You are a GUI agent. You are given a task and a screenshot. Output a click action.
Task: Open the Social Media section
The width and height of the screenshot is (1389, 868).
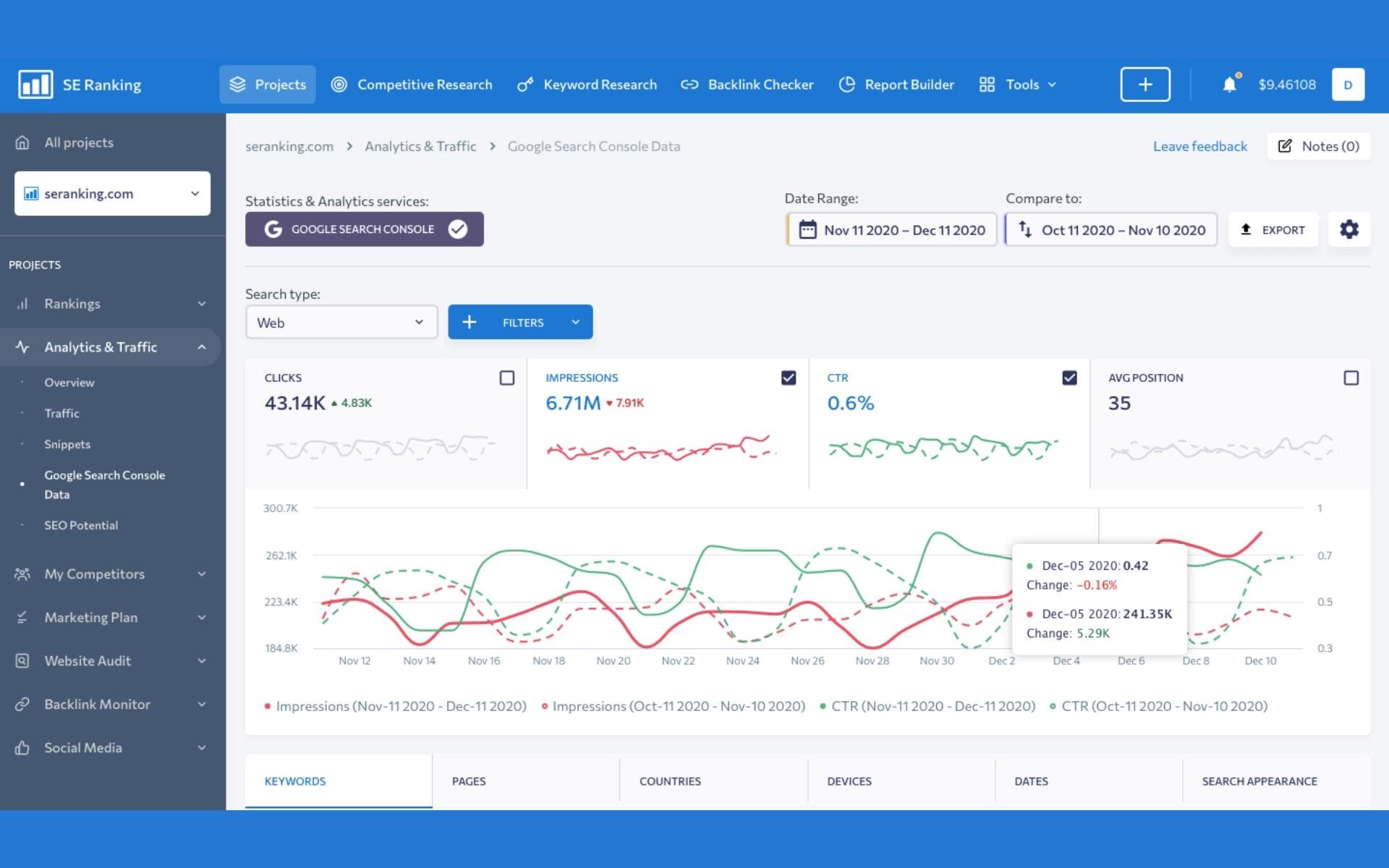click(83, 747)
